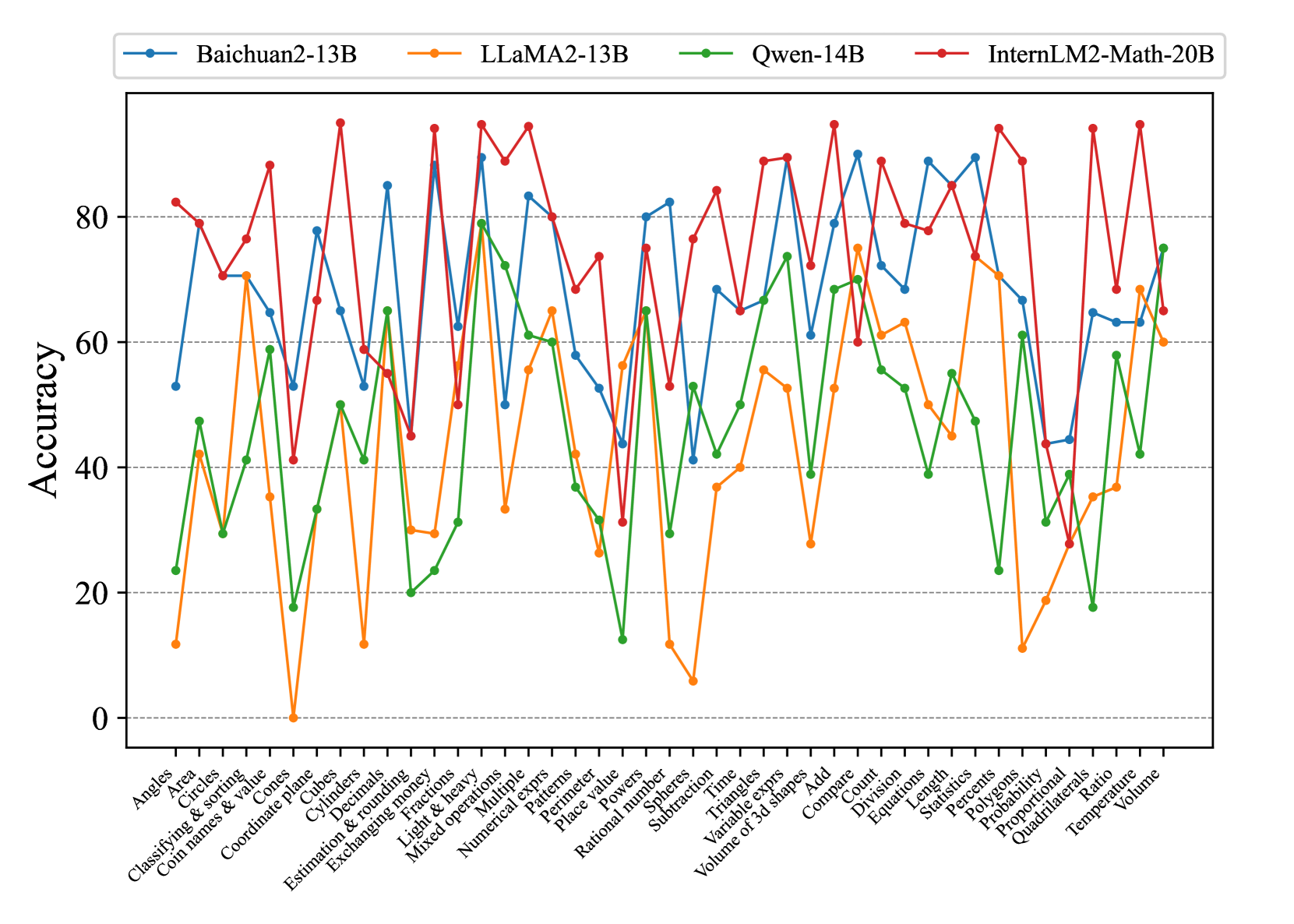Click the red InternLM2-Math-20B legend line marker
The image size is (1294, 924).
coord(942,54)
